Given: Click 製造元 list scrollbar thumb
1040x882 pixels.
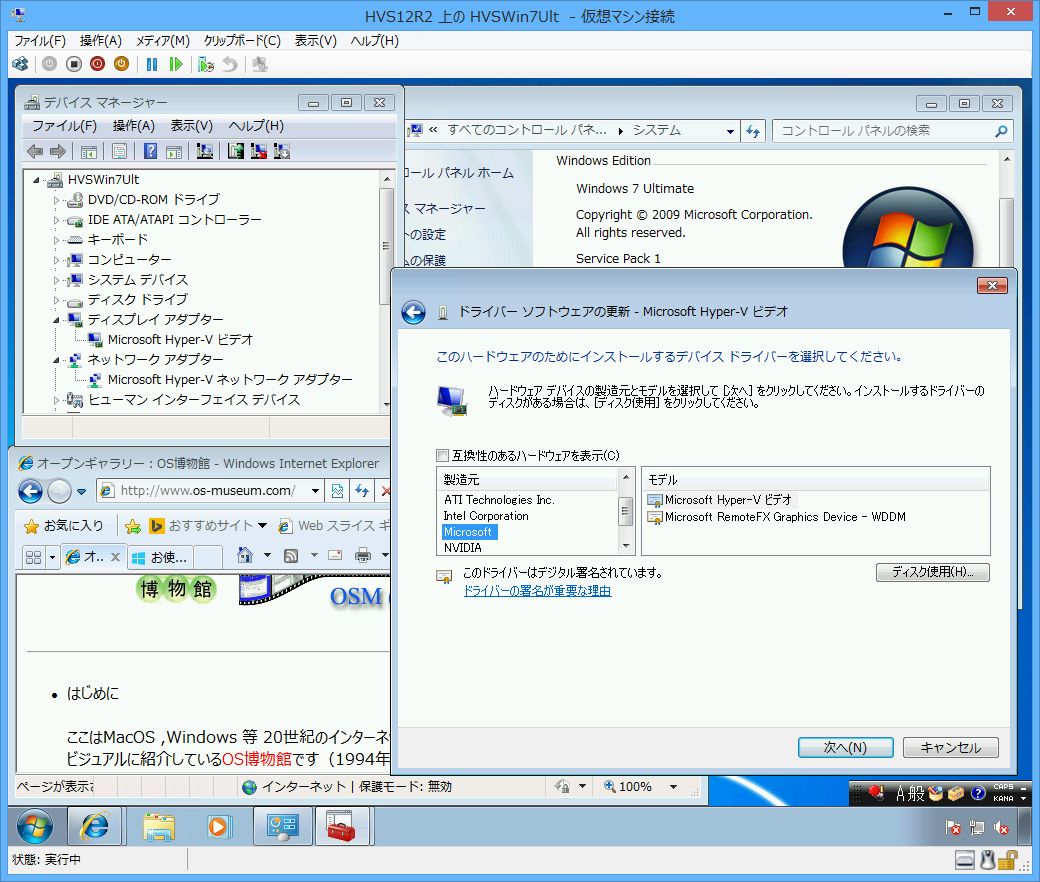Looking at the screenshot, I should point(625,511).
